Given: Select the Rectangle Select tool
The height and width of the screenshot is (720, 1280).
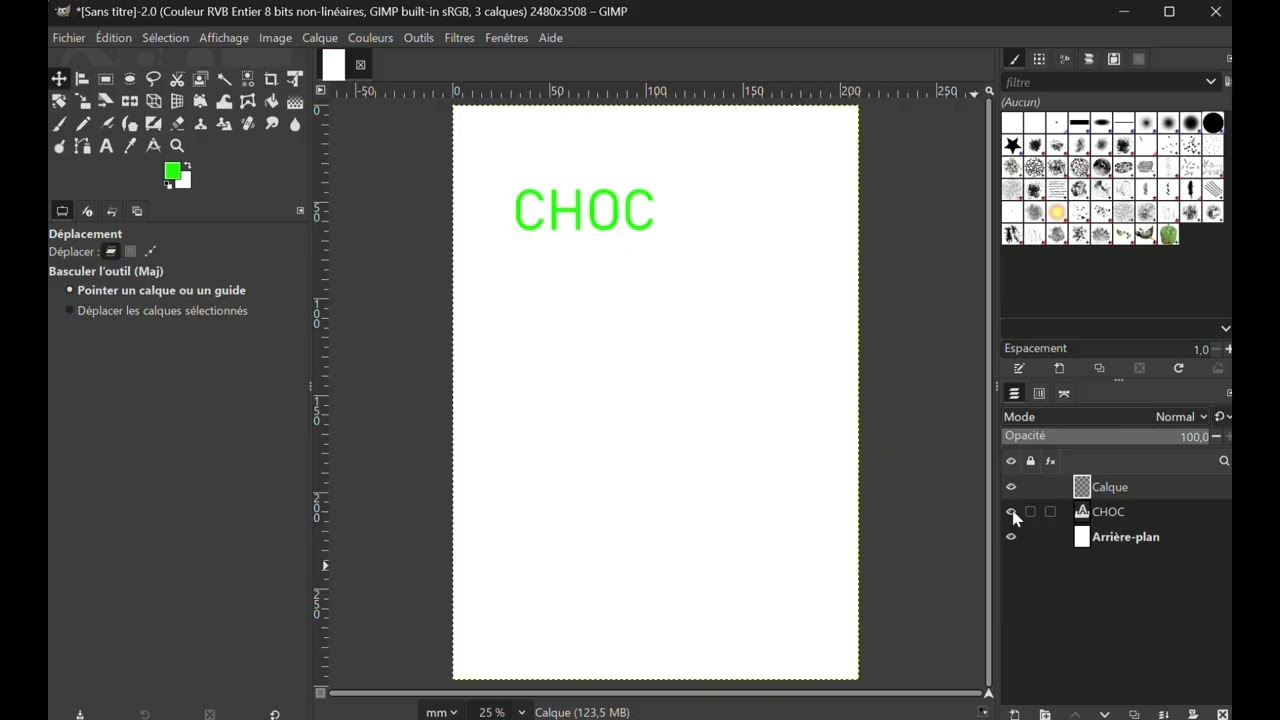Looking at the screenshot, I should tap(106, 79).
